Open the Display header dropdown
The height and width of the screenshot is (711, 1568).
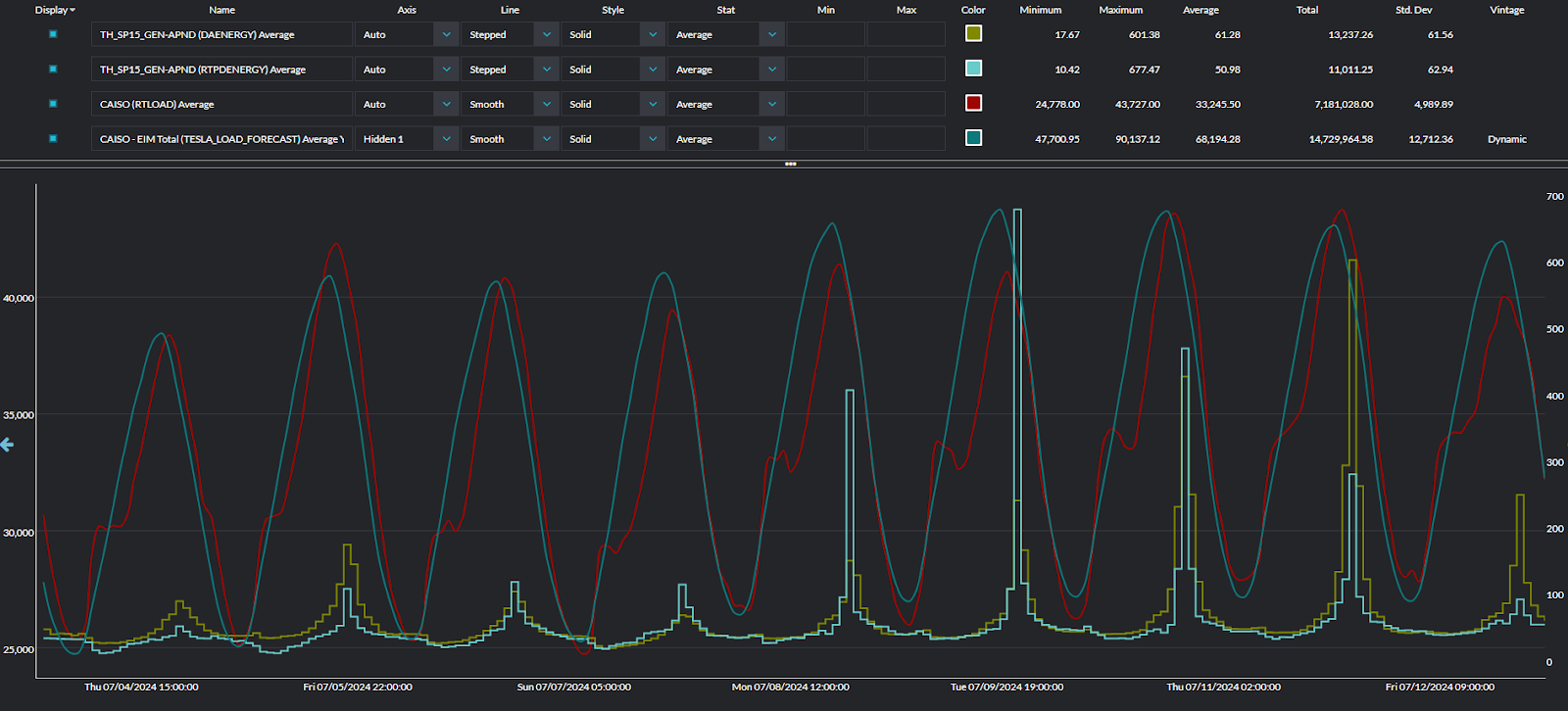(x=55, y=10)
